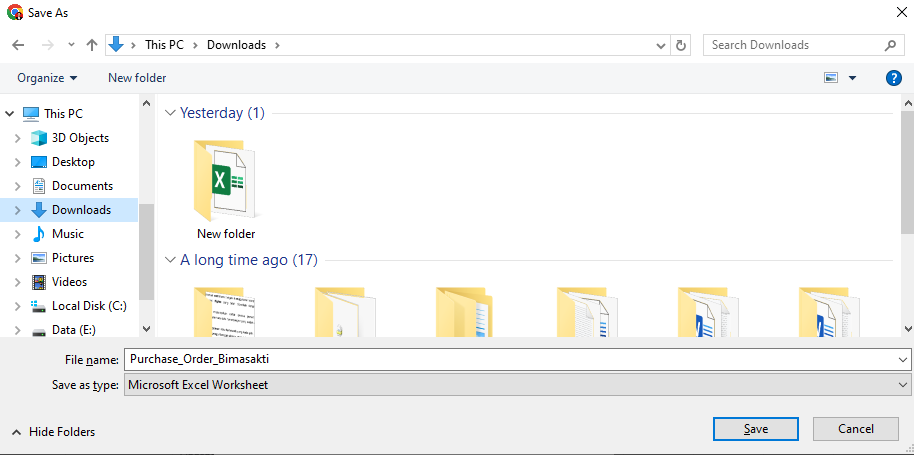
Task: Collapse the This PC tree node
Action: click(9, 114)
